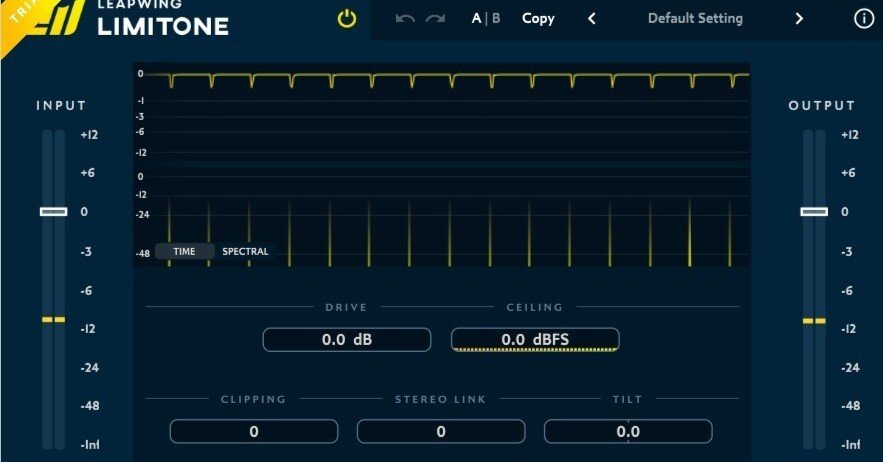Click the -Inf mark on output scale
The image size is (883, 462).
tap(851, 445)
